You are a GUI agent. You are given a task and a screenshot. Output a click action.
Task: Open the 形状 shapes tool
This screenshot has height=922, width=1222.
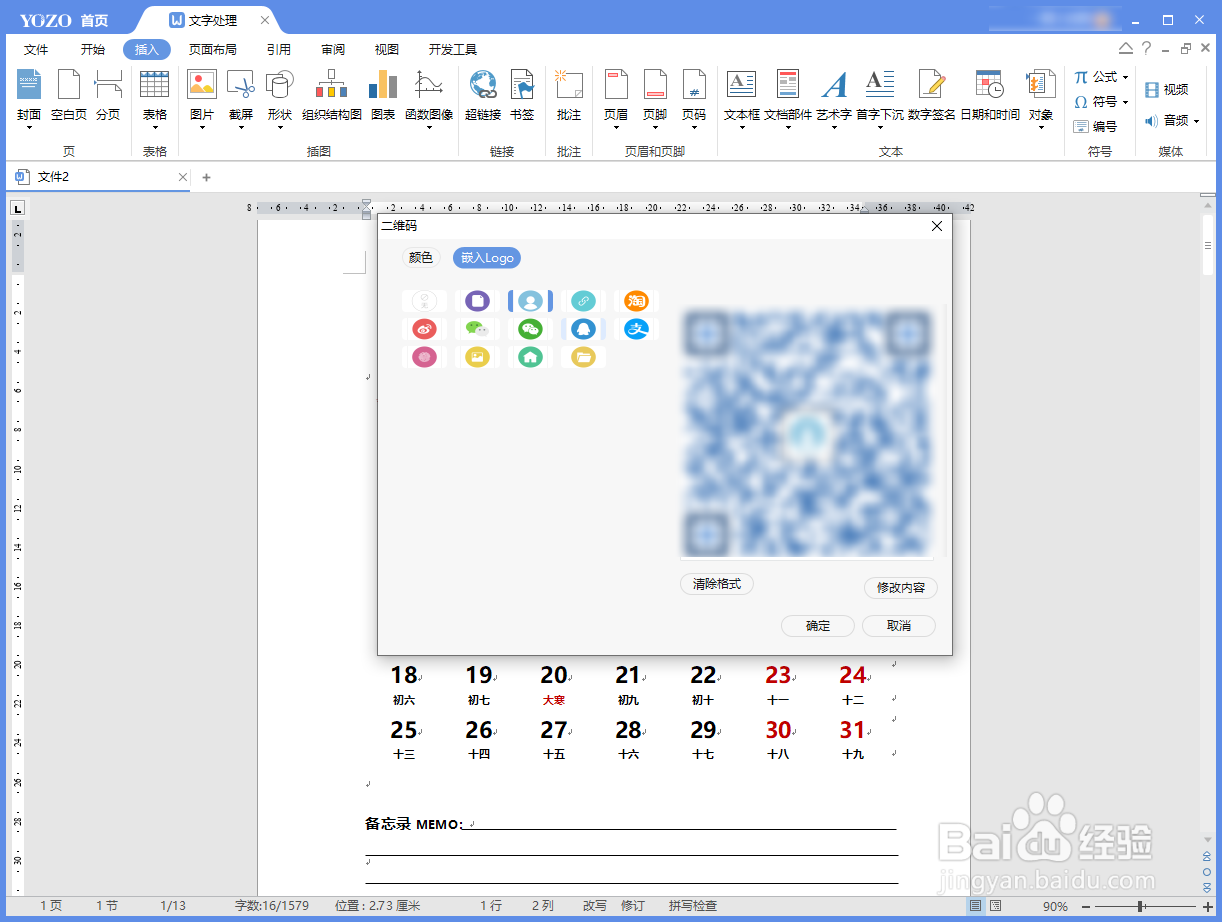(x=279, y=97)
